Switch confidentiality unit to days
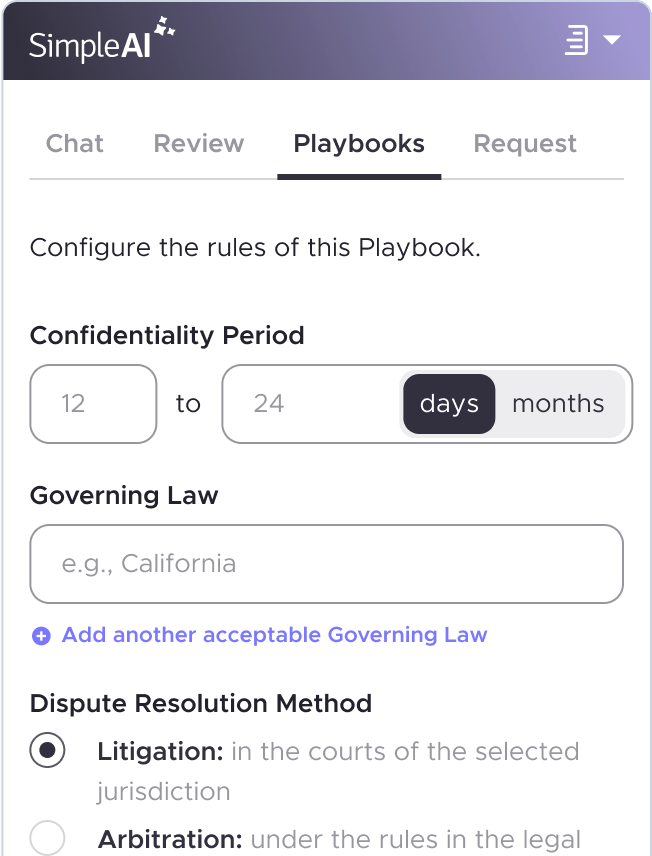652x856 pixels. click(448, 403)
